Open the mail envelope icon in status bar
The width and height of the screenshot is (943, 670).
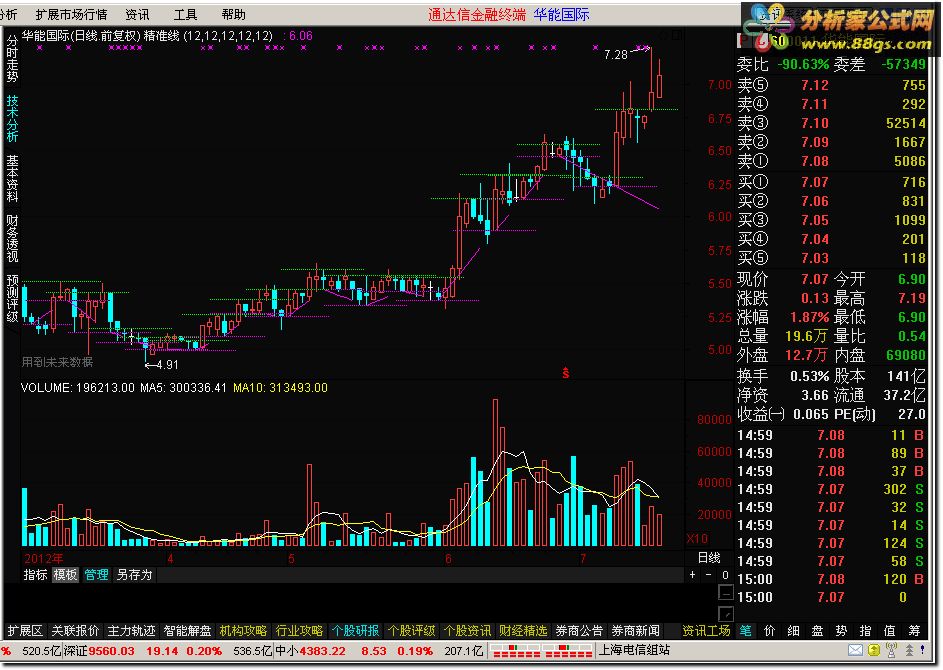coord(855,650)
